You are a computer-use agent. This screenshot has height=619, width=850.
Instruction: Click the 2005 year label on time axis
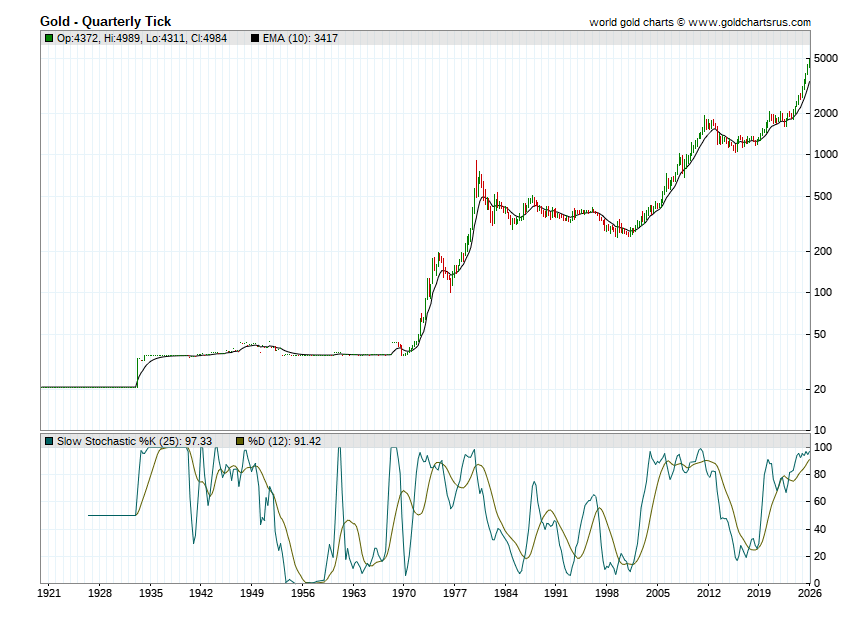pos(657,593)
